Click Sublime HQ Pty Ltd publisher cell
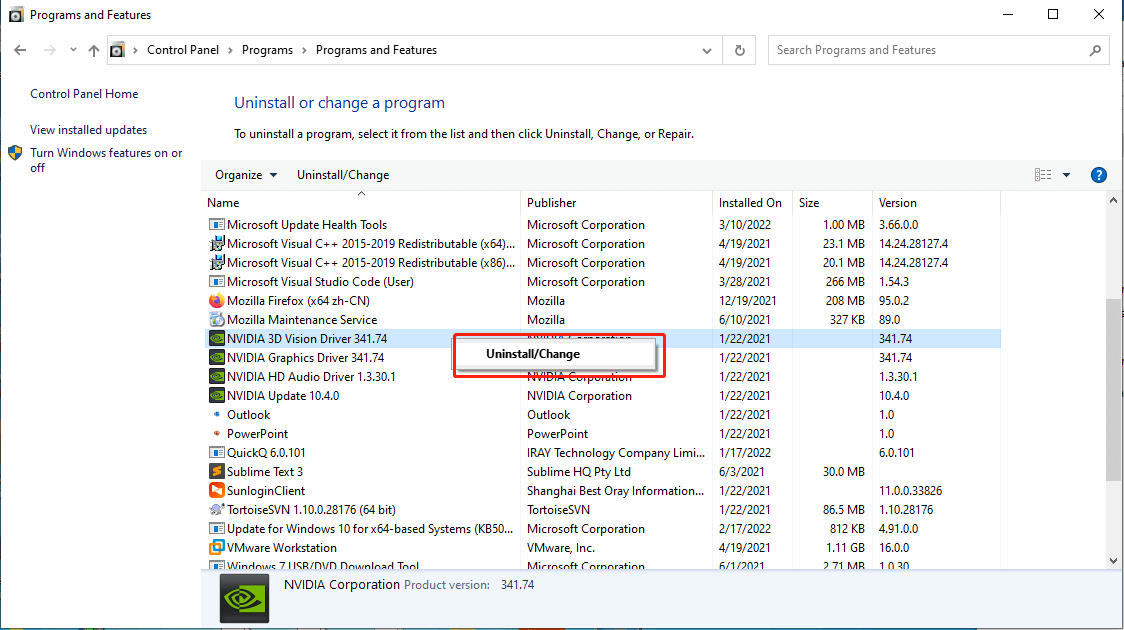The height and width of the screenshot is (630, 1124). point(578,472)
